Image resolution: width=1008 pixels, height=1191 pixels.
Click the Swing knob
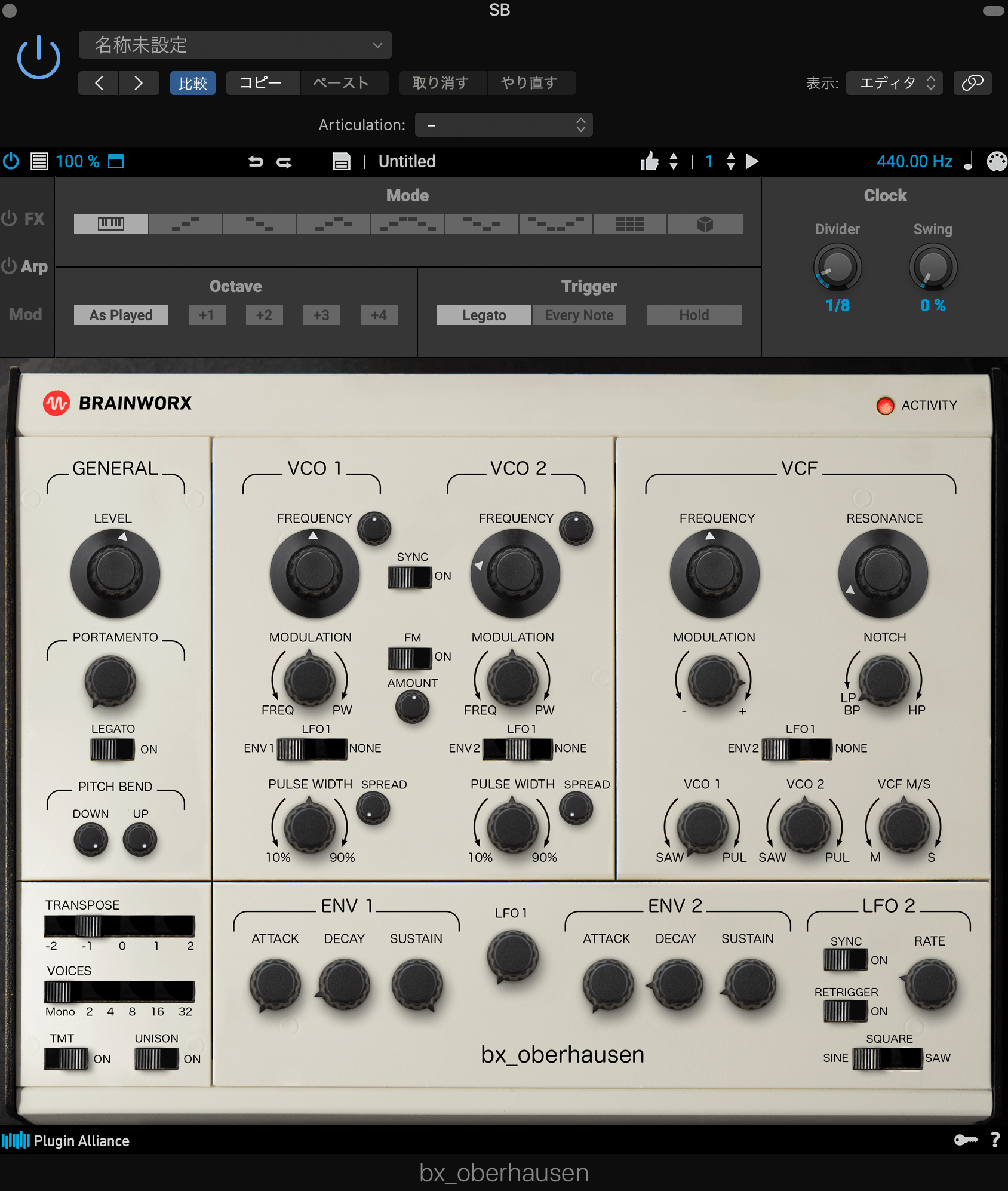point(933,268)
